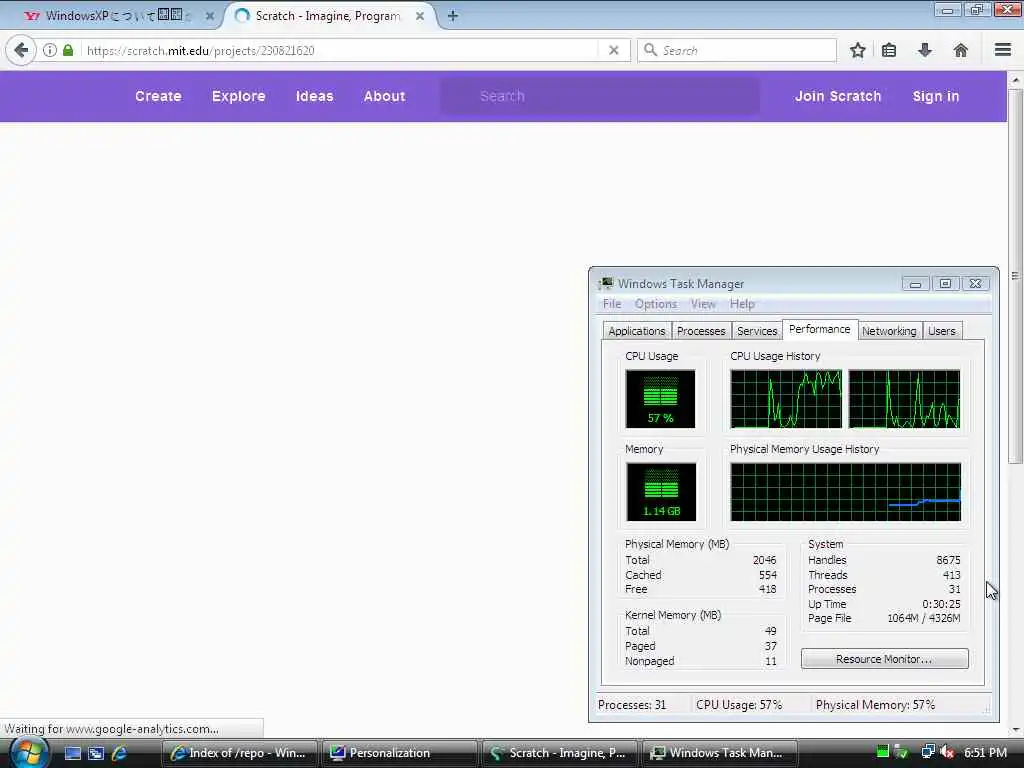Click status bar text Processes: 31
This screenshot has width=1024, height=768.
pyautogui.click(x=632, y=705)
